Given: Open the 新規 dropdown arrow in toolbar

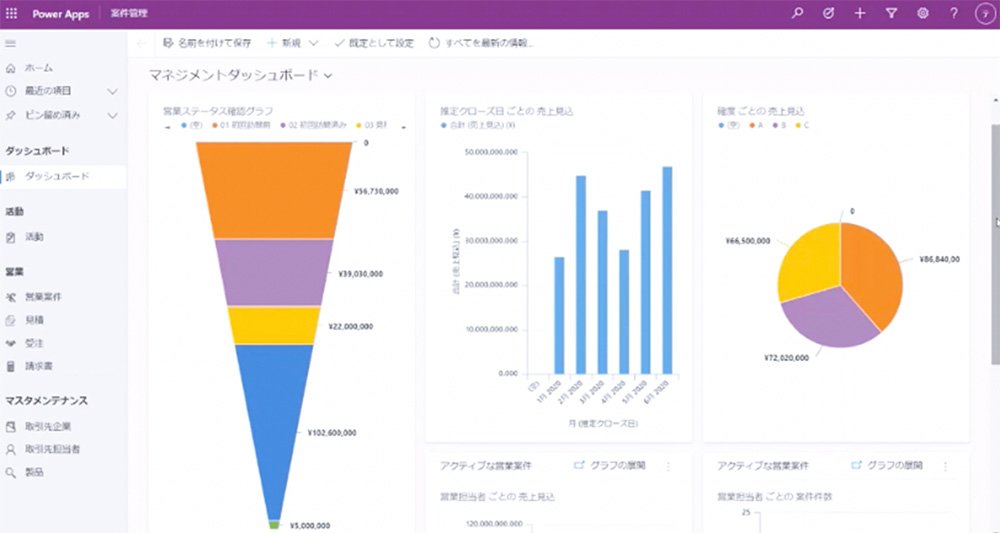Looking at the screenshot, I should click(314, 43).
